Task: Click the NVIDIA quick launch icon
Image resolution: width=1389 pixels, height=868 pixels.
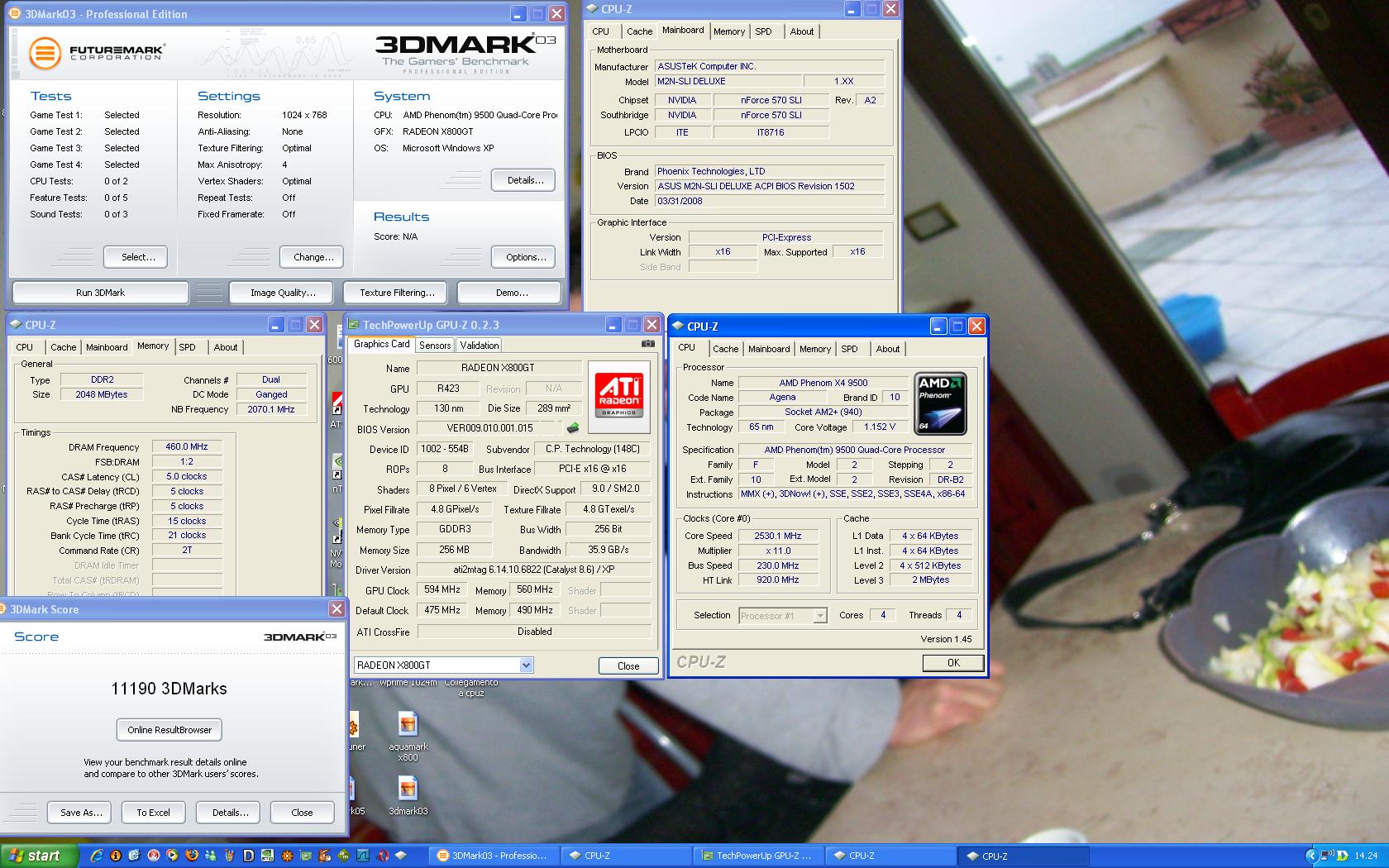Action: [x=267, y=856]
